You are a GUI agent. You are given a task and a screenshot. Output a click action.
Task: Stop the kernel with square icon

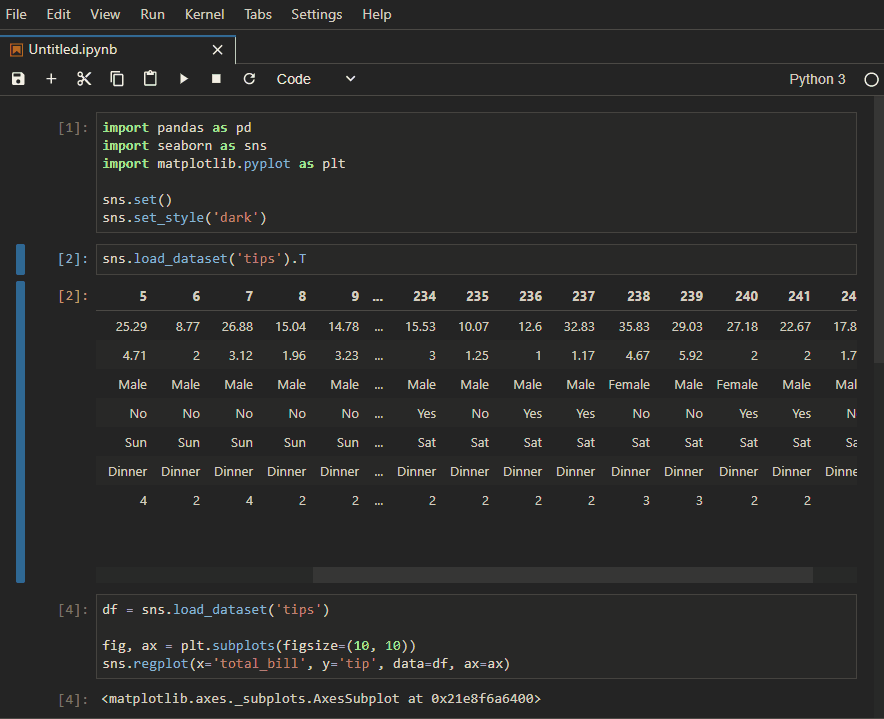pos(216,79)
